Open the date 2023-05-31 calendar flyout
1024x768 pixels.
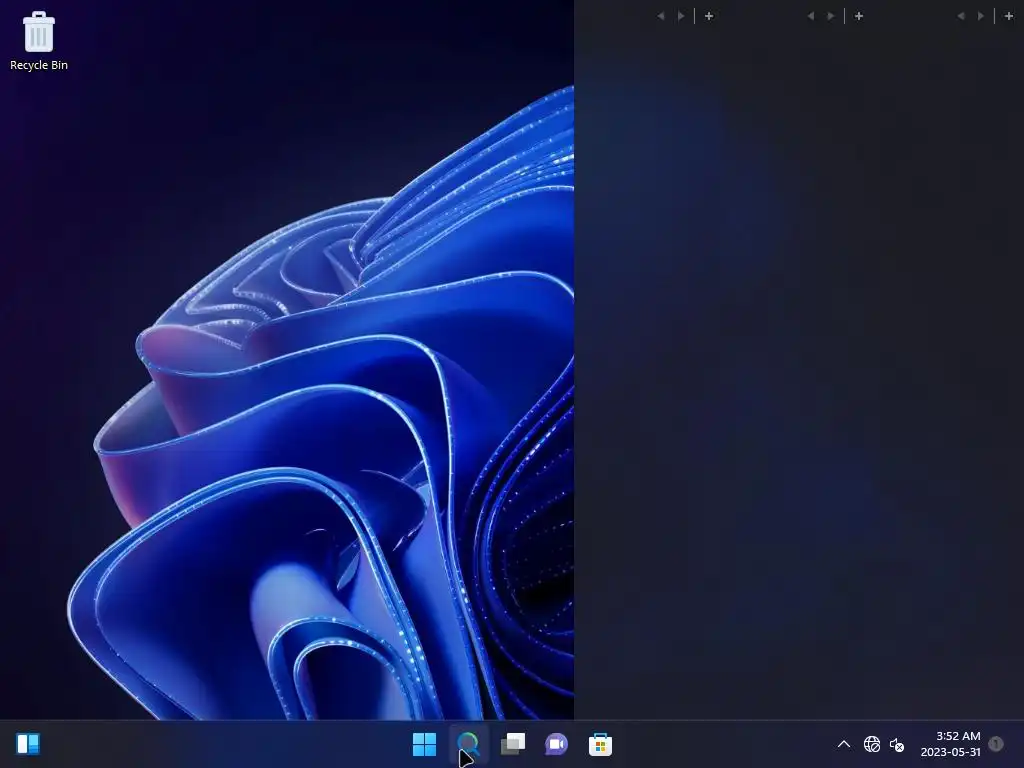point(950,752)
